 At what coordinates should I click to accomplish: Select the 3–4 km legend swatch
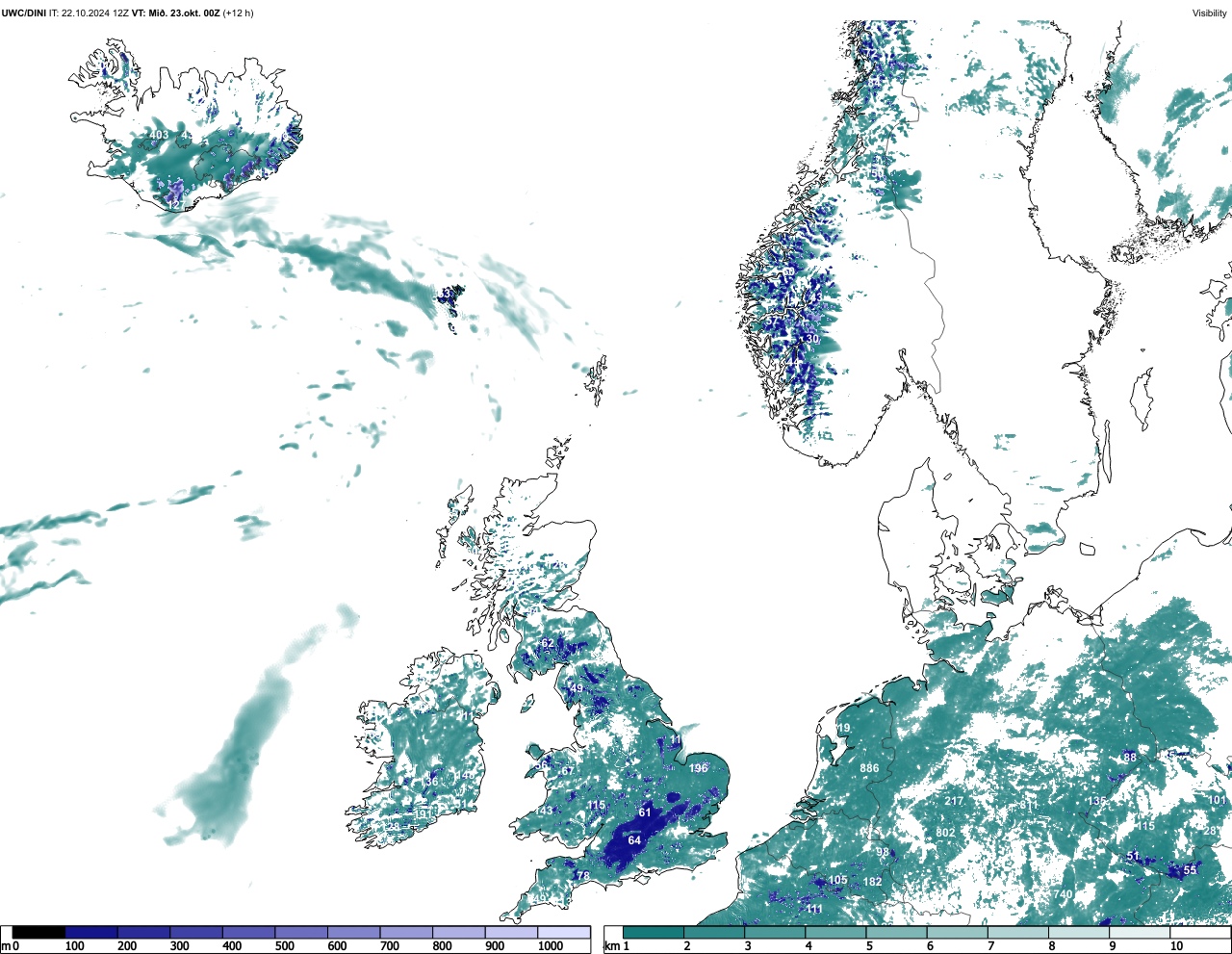775,933
